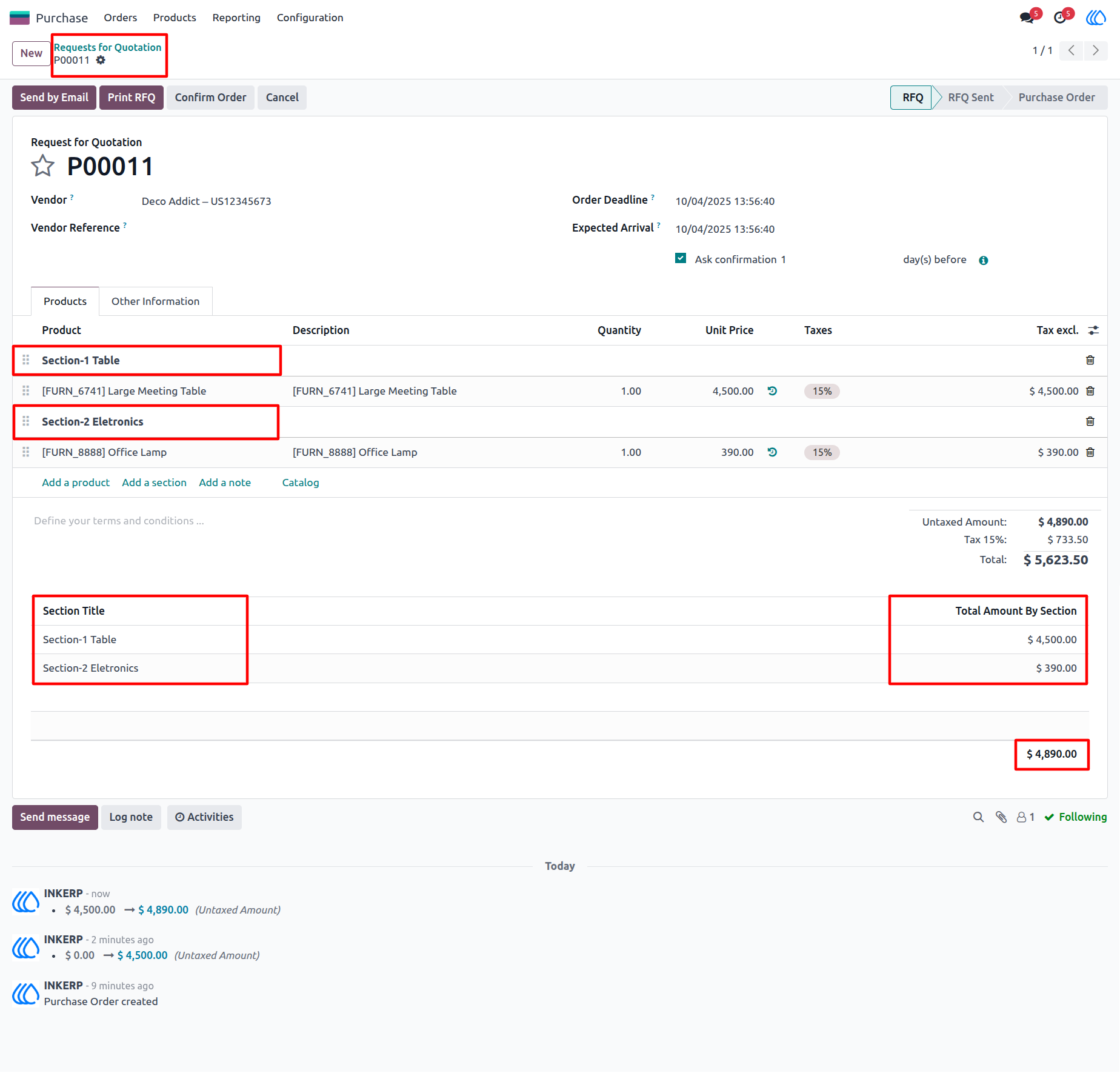Click the Print RFQ button

click(x=132, y=98)
